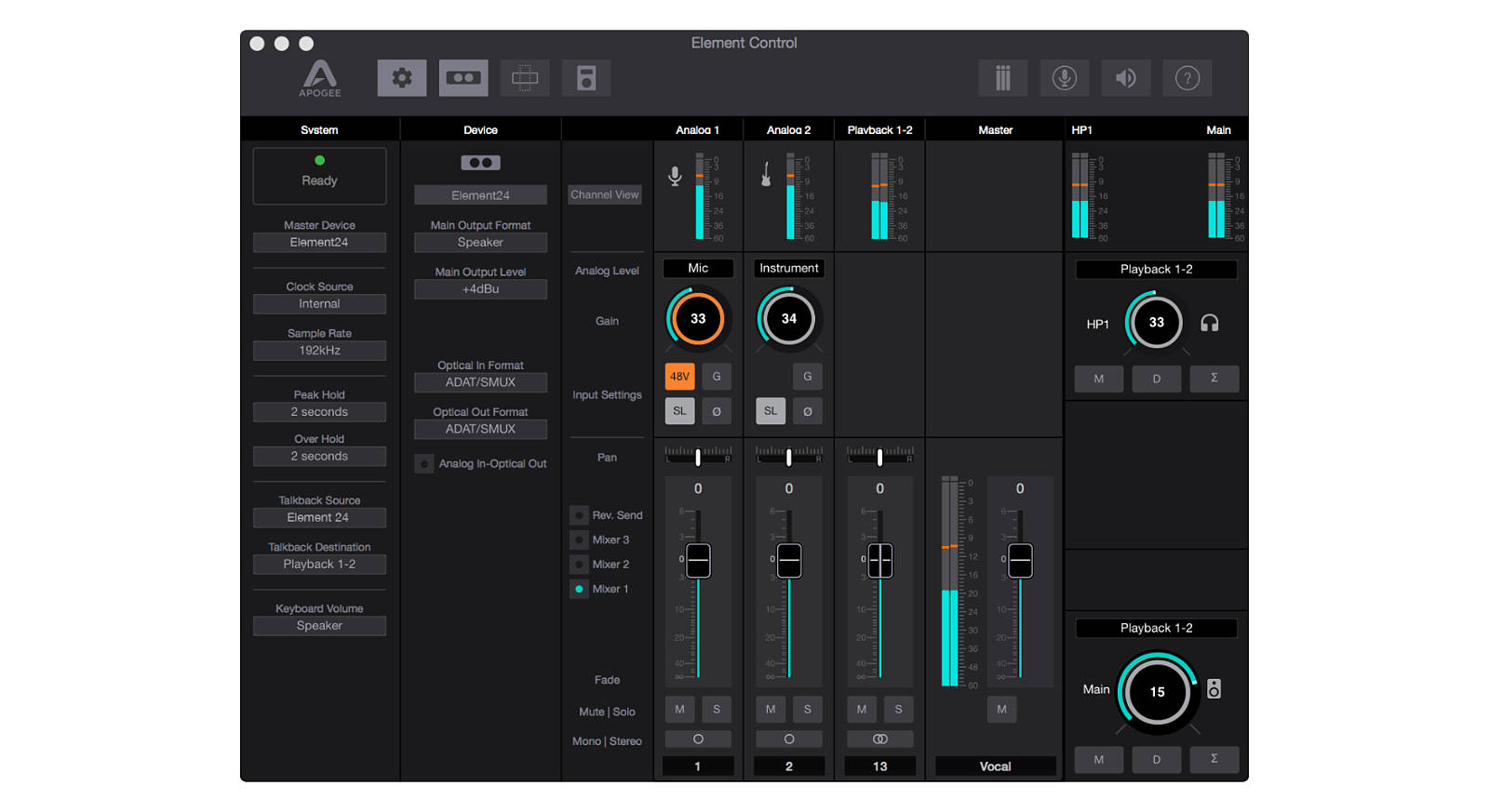Dim the Main output
The image size is (1489, 812).
(1157, 759)
